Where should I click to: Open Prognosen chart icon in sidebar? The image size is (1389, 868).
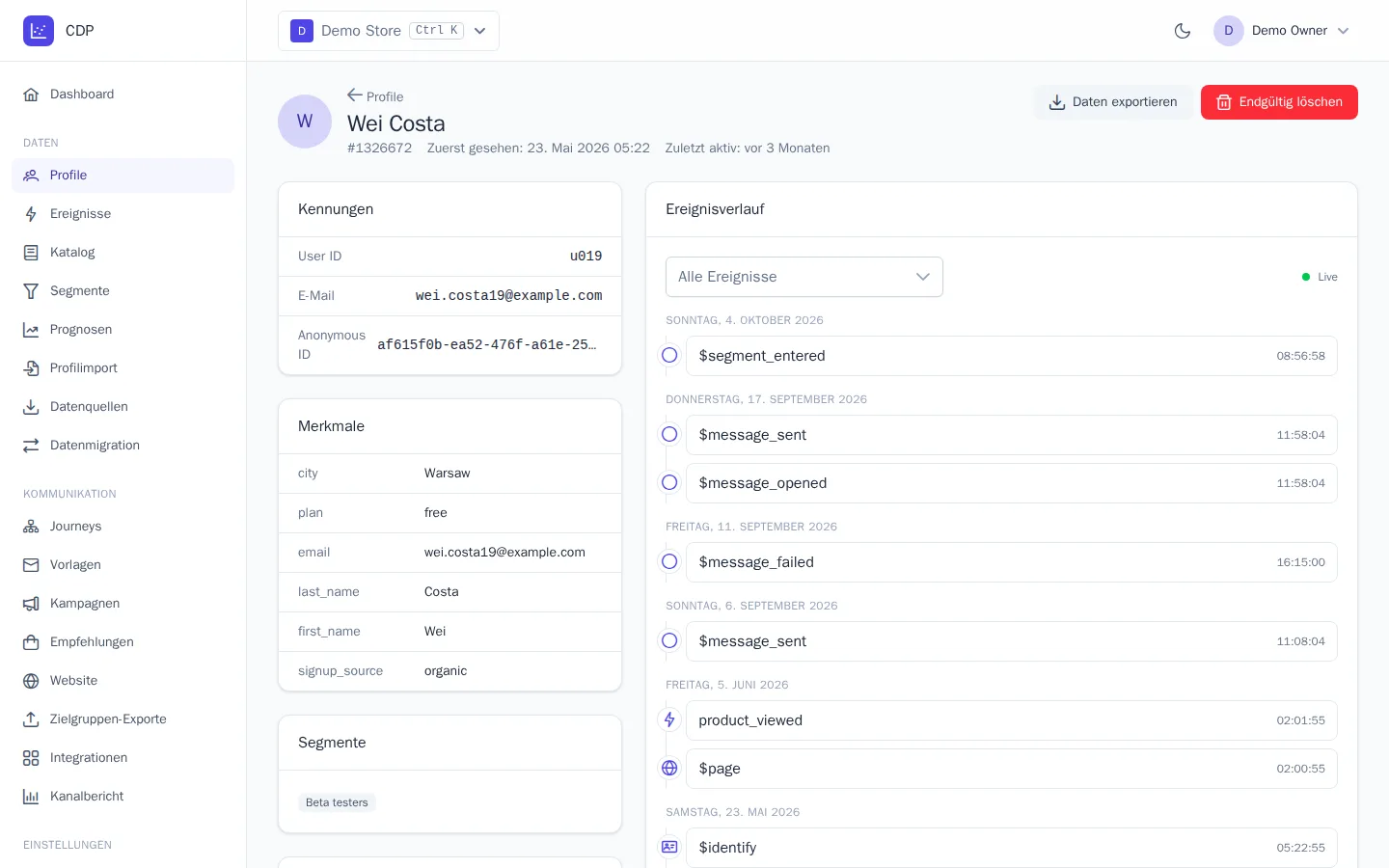point(31,330)
